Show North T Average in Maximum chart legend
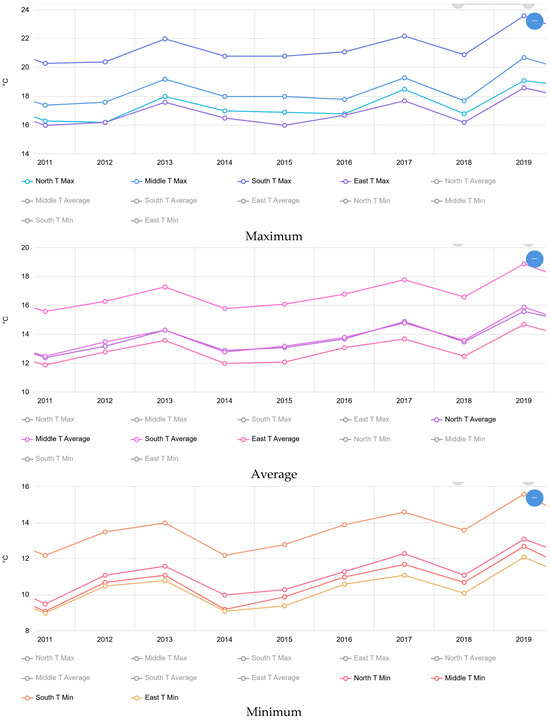 tap(464, 181)
